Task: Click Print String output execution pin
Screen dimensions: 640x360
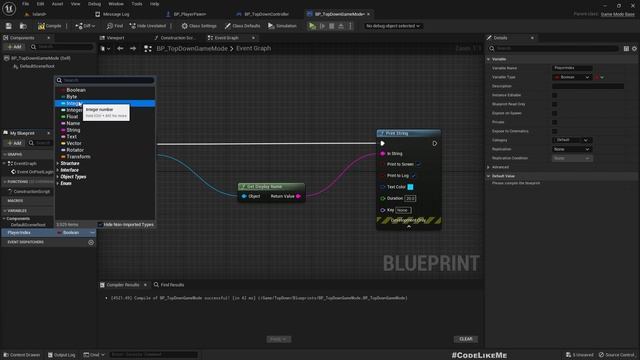Action: pos(435,143)
